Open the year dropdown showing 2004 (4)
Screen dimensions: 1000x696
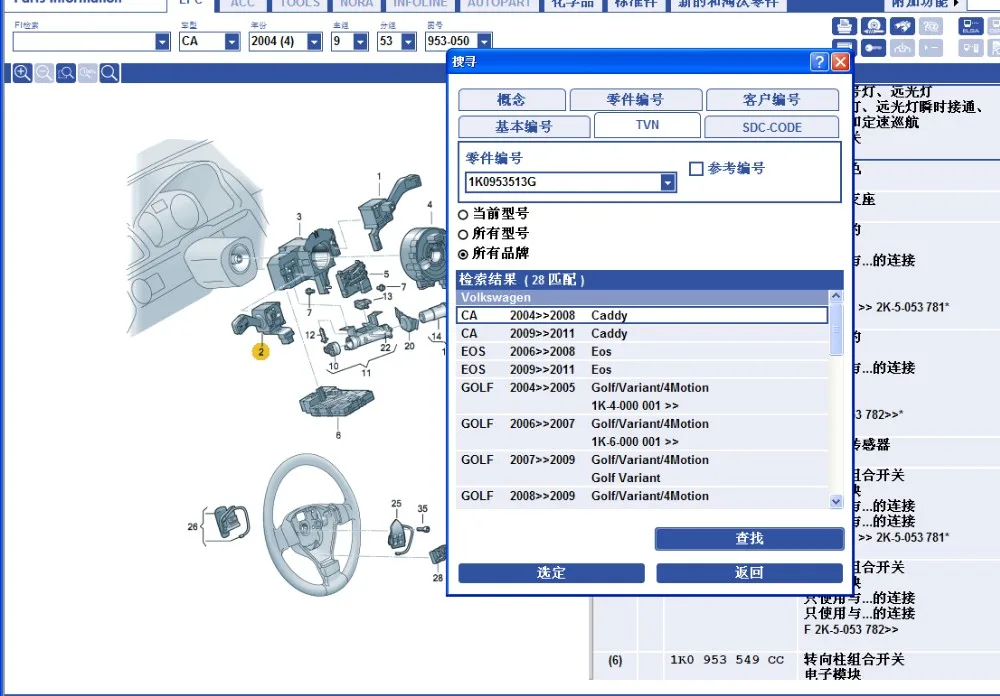[314, 41]
